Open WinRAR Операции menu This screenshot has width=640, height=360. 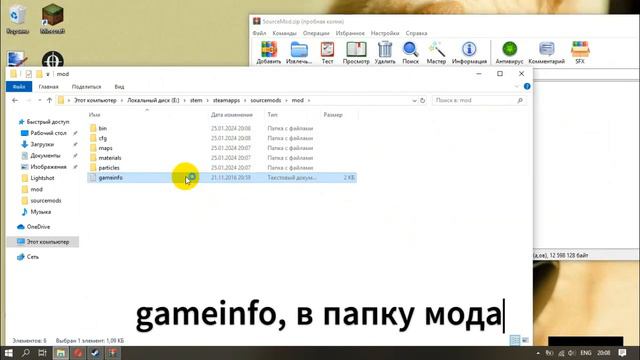click(x=316, y=33)
